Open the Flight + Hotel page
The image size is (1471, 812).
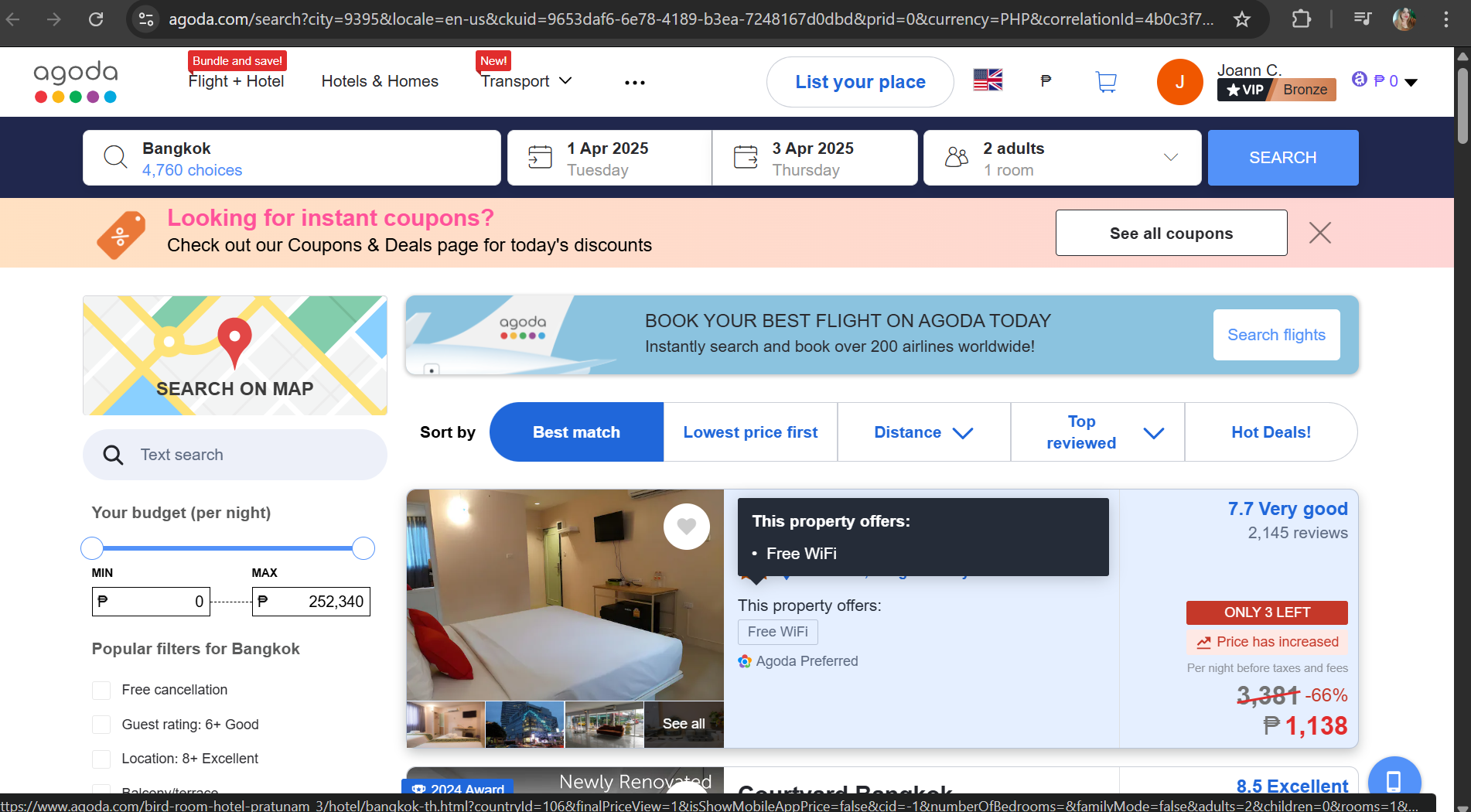[x=236, y=81]
